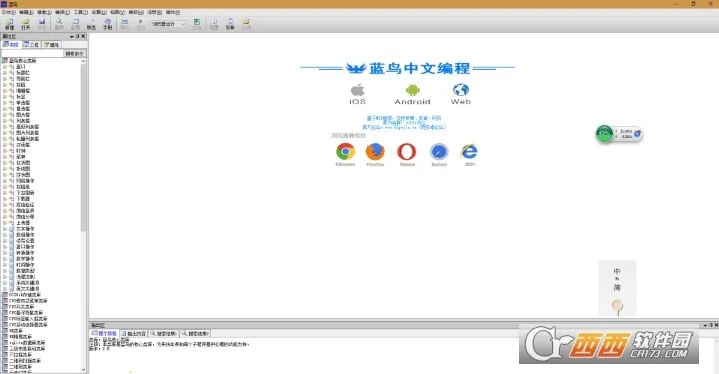Click the 新建 (New) toolbar icon
The height and width of the screenshot is (374, 719).
(9, 24)
